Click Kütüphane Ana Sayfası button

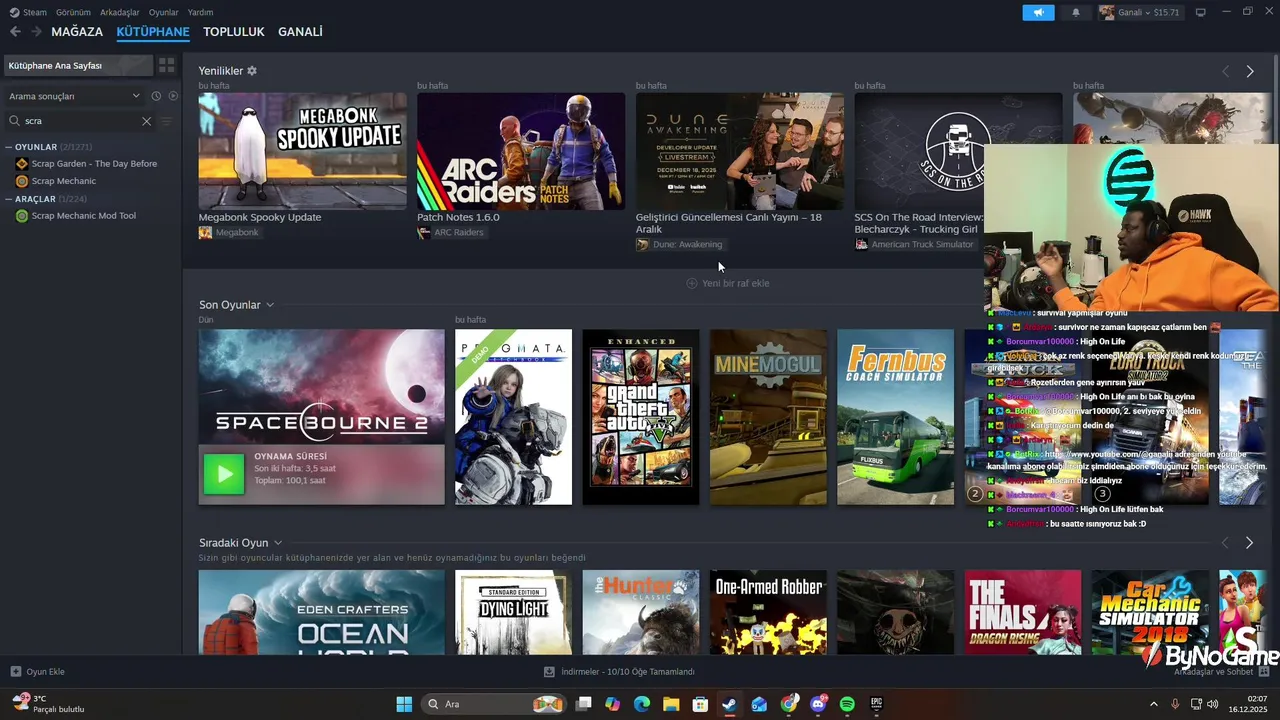pyautogui.click(x=78, y=65)
